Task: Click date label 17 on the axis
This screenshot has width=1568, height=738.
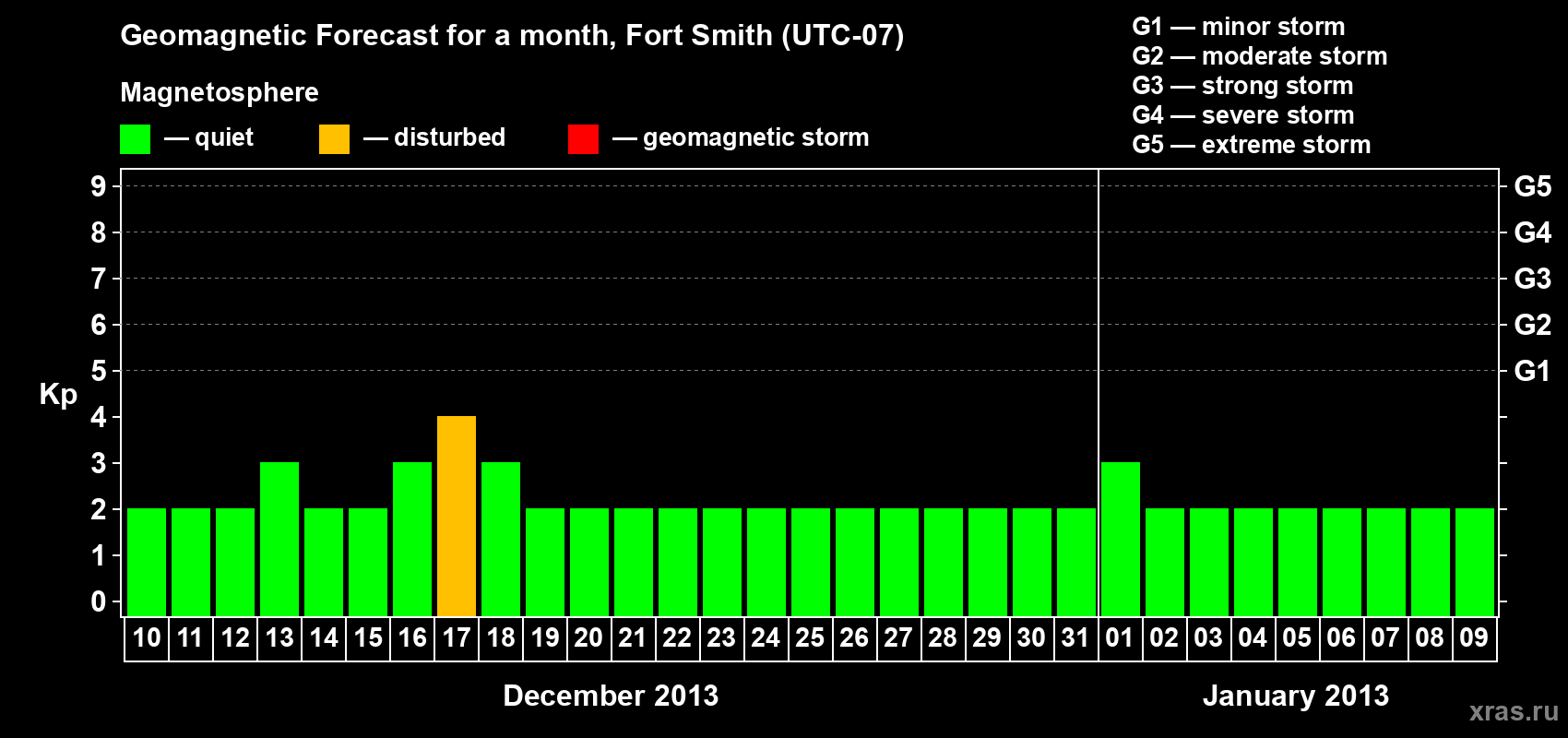Action: (x=457, y=637)
